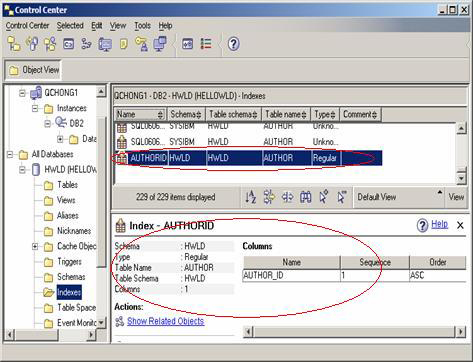Launch the Configuration Assistant icon
Viewport: 473px width, 362px height.
click(x=160, y=44)
